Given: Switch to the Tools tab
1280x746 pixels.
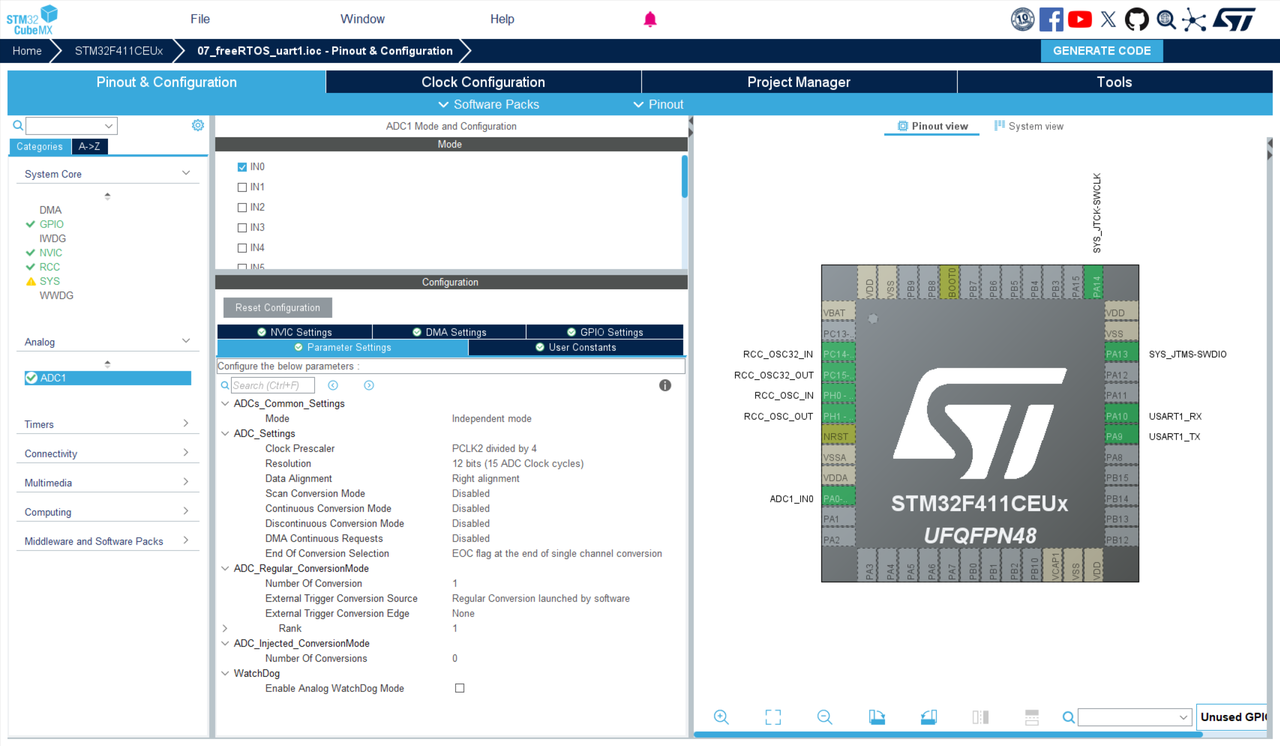Looking at the screenshot, I should 1114,82.
